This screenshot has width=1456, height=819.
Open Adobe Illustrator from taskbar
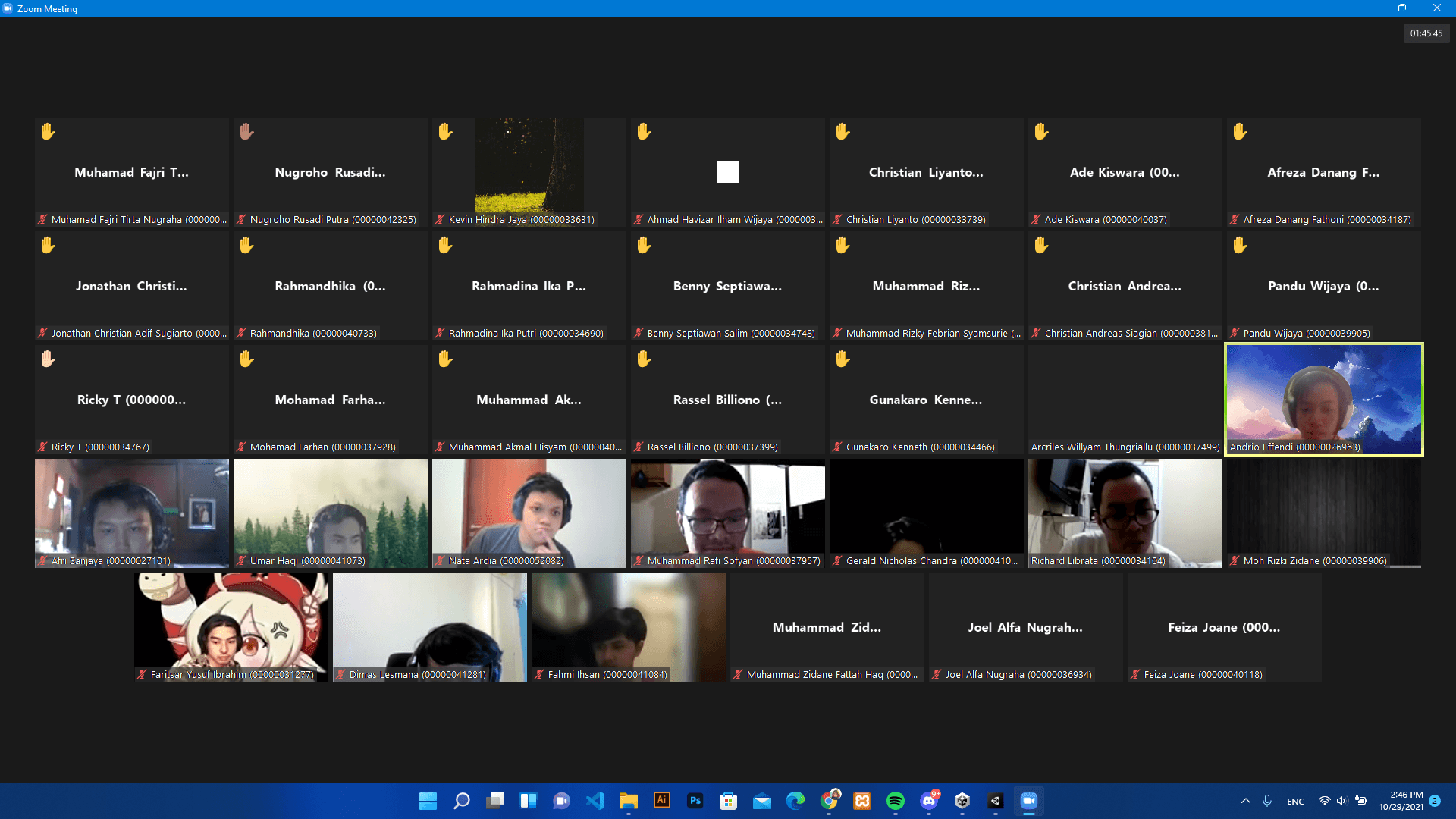pos(661,801)
